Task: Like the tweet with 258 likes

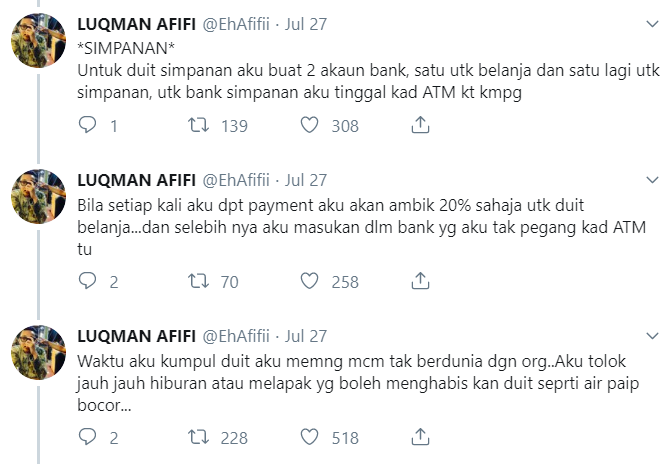Action: coord(309,281)
